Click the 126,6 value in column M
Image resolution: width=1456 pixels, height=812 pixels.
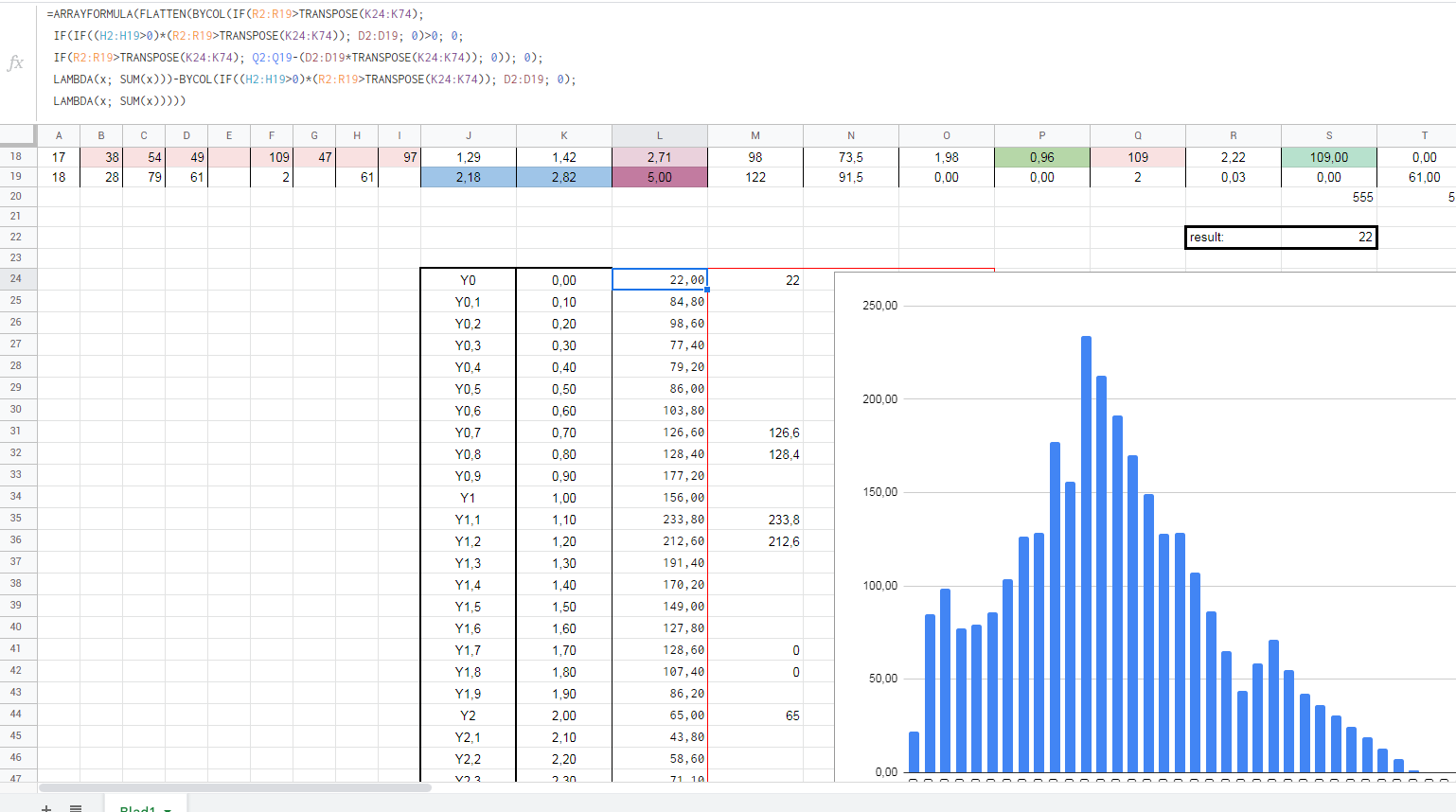pos(755,432)
